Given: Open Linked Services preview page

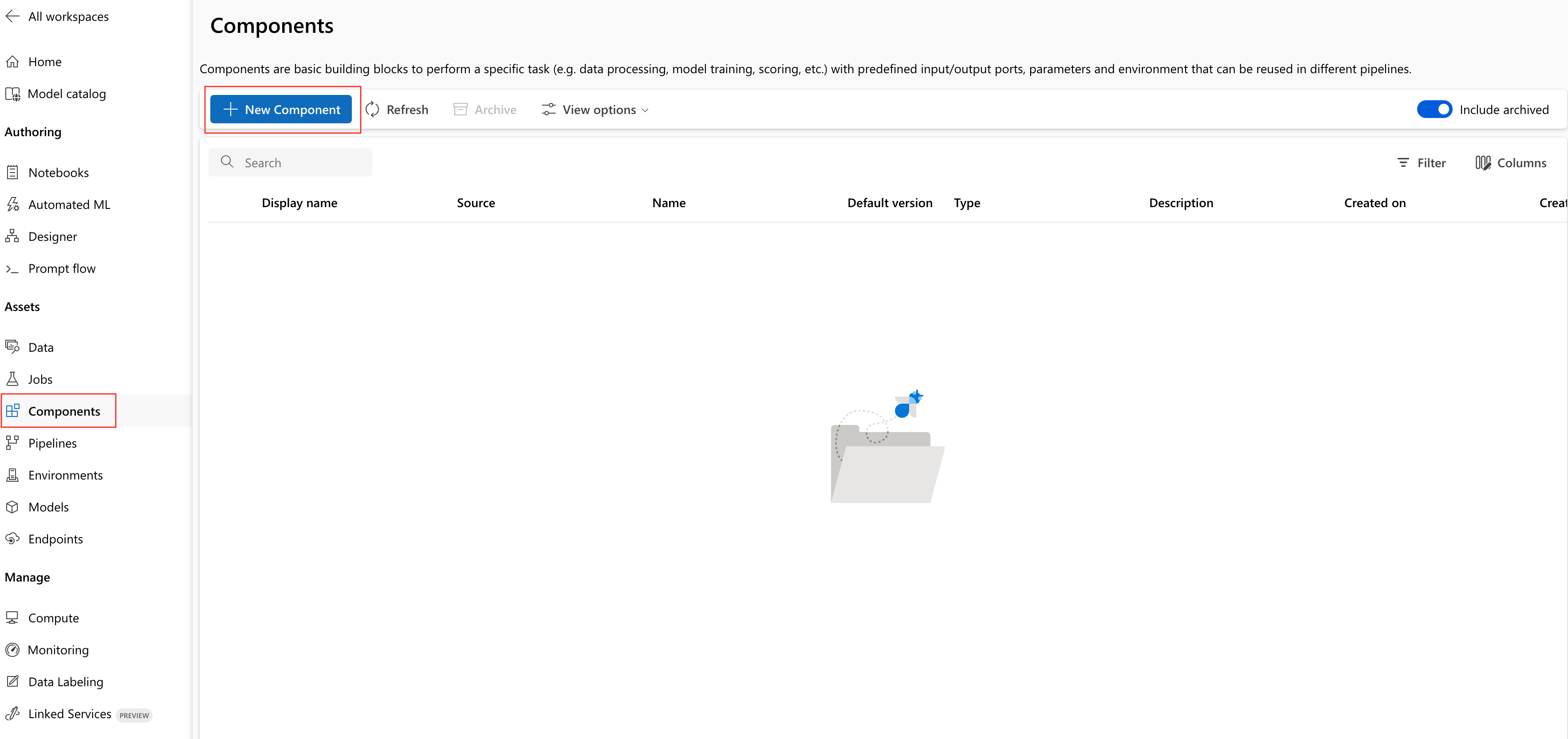Looking at the screenshot, I should (x=69, y=713).
